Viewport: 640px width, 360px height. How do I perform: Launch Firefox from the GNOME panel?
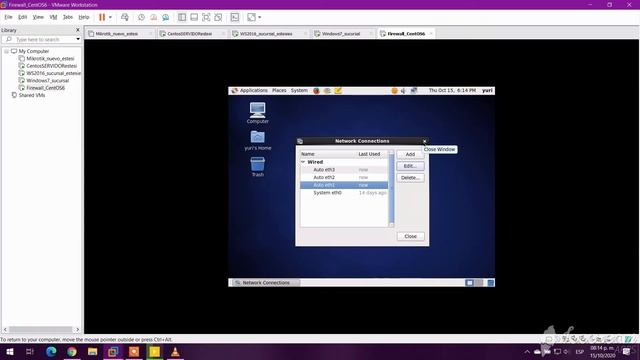pyautogui.click(x=316, y=91)
